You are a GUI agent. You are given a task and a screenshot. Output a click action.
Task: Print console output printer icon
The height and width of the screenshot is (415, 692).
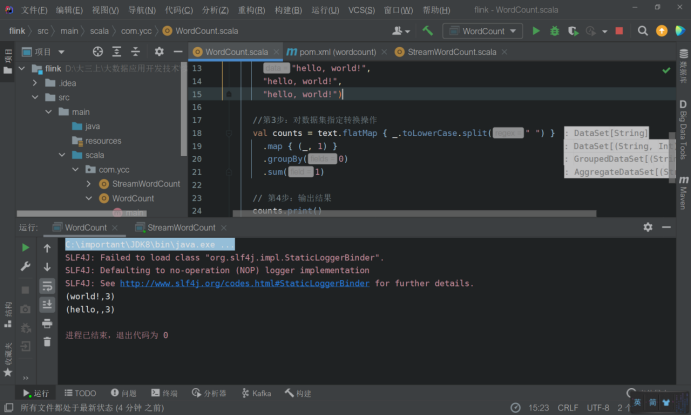point(47,324)
